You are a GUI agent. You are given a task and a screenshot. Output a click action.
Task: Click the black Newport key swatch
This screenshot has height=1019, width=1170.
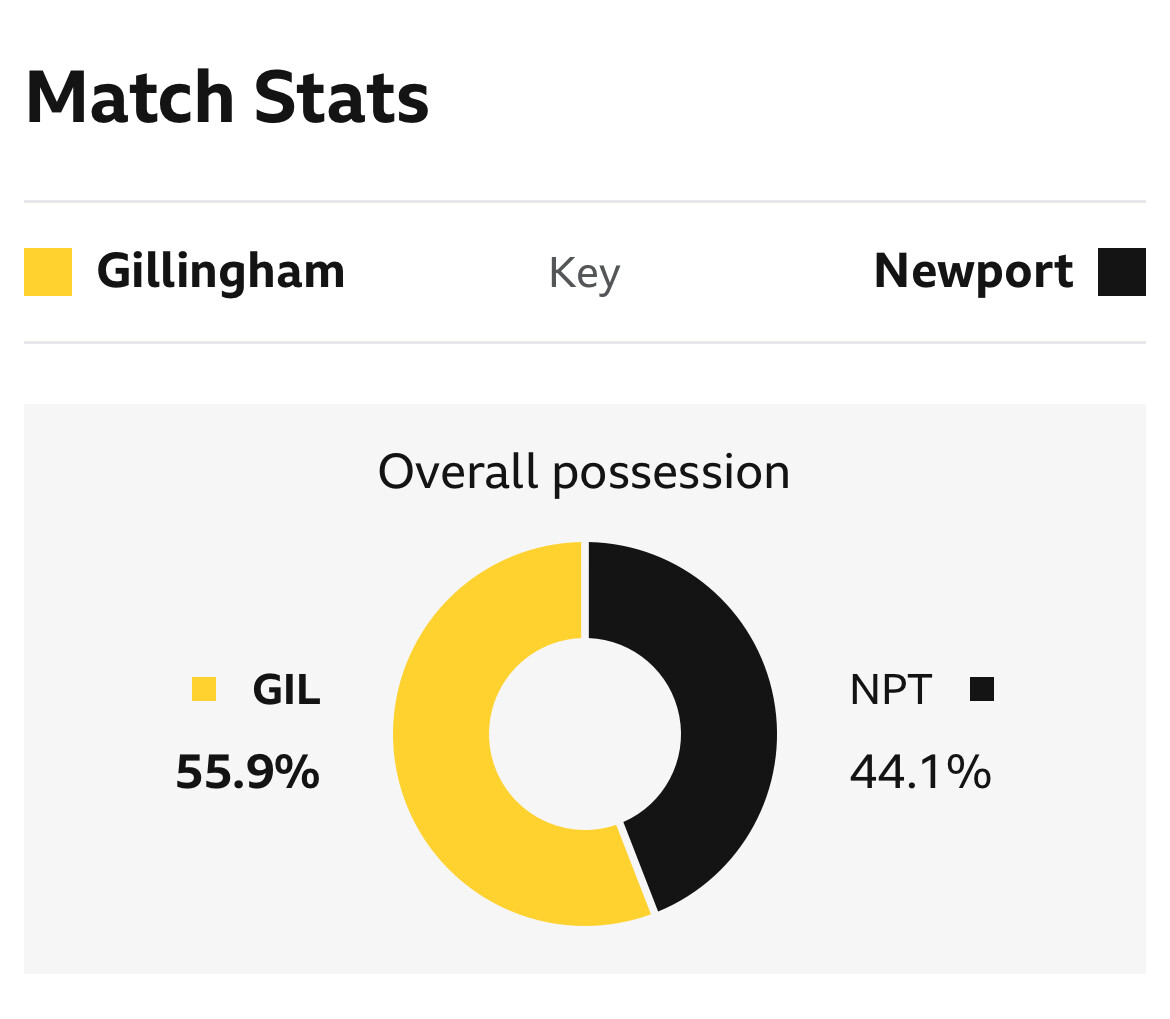pos(1121,272)
